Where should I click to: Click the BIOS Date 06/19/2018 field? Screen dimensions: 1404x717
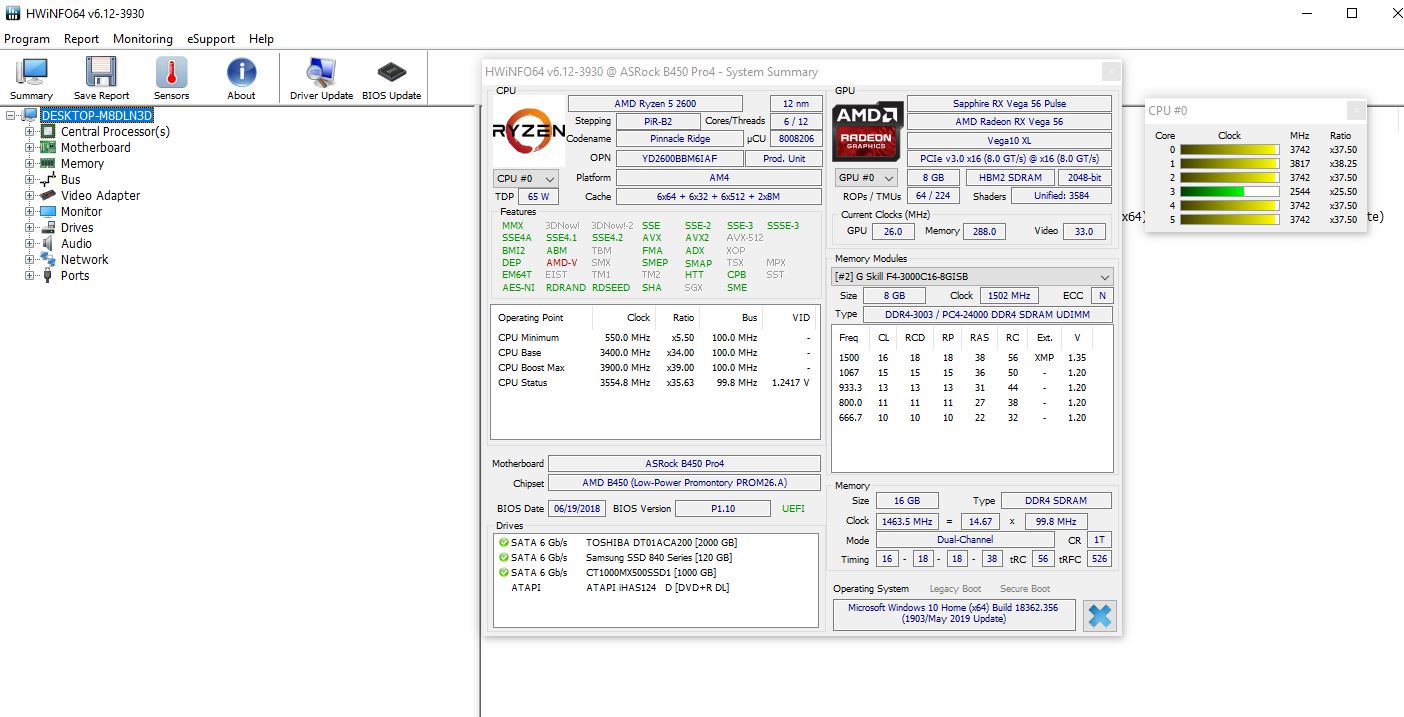(577, 508)
